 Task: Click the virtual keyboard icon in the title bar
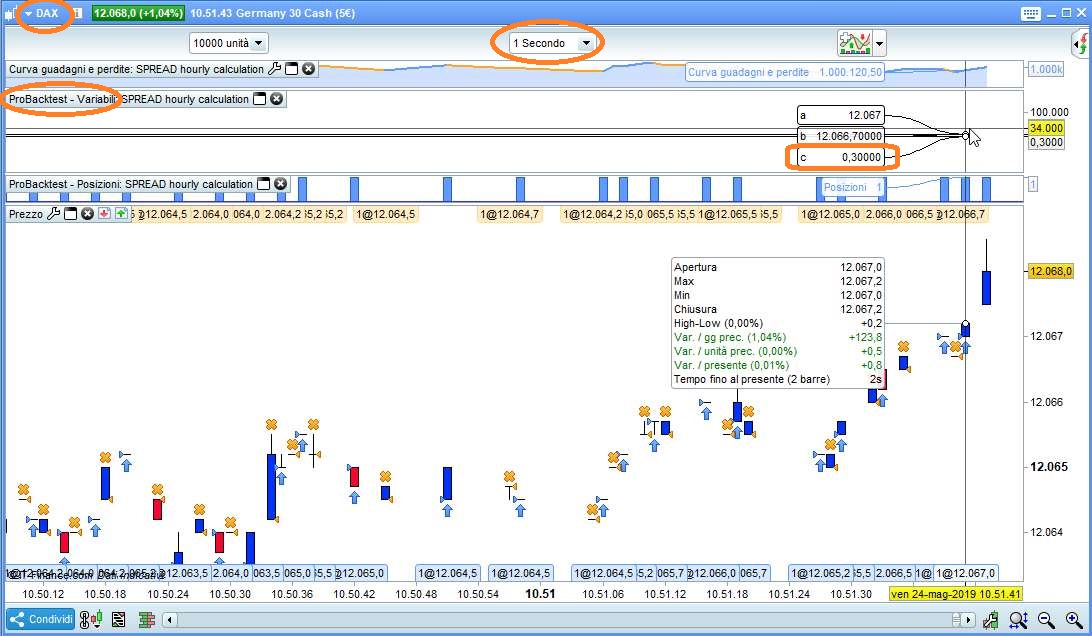1031,13
